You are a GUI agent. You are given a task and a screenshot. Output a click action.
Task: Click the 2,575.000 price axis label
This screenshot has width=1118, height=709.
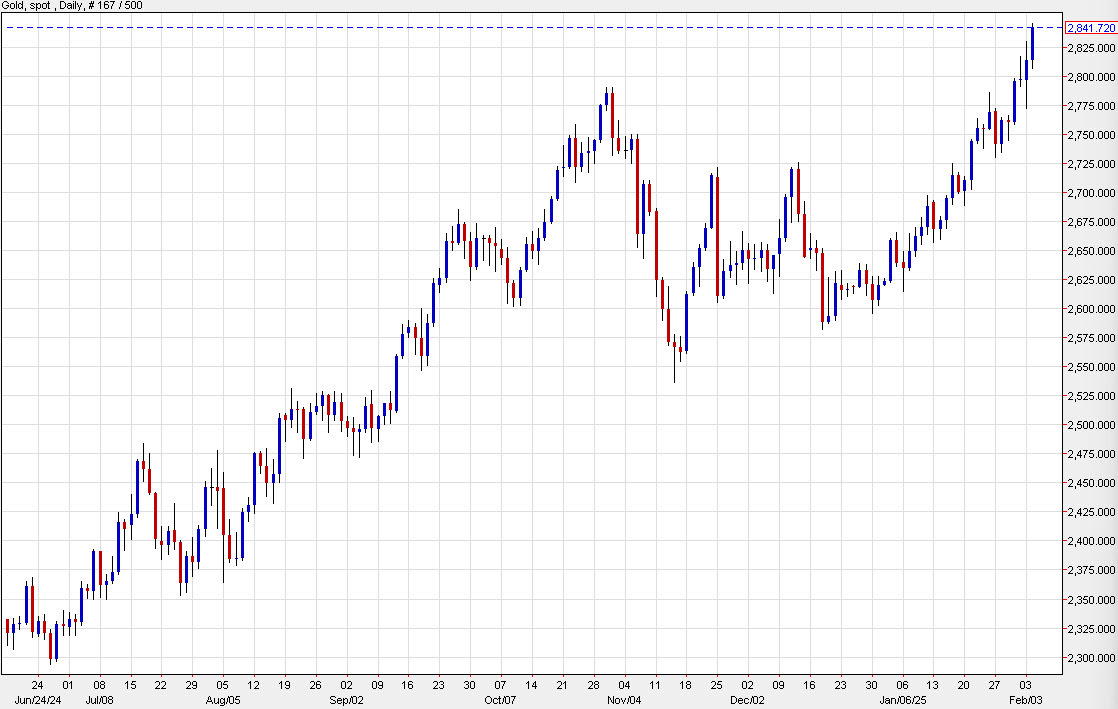click(1091, 338)
